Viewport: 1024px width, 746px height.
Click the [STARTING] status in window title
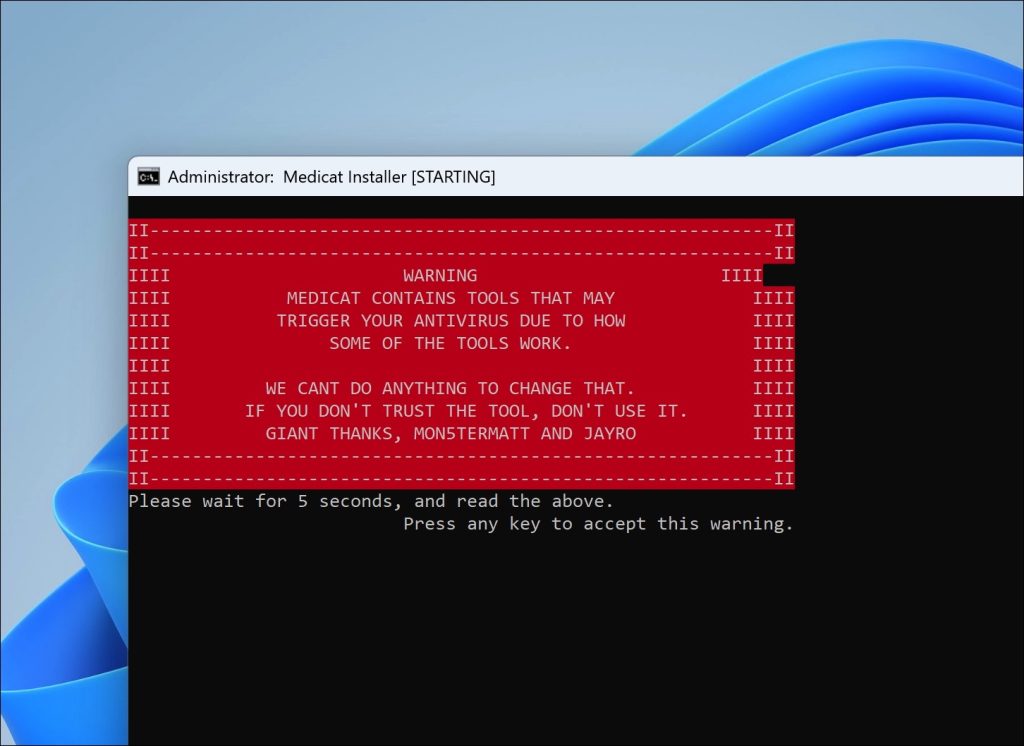(453, 177)
